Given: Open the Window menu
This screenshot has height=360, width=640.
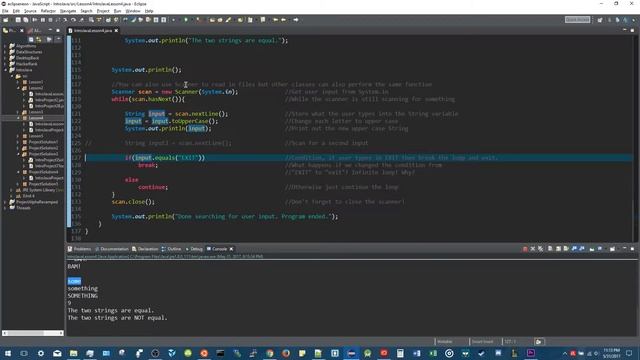Looking at the screenshot, I should click(133, 11).
